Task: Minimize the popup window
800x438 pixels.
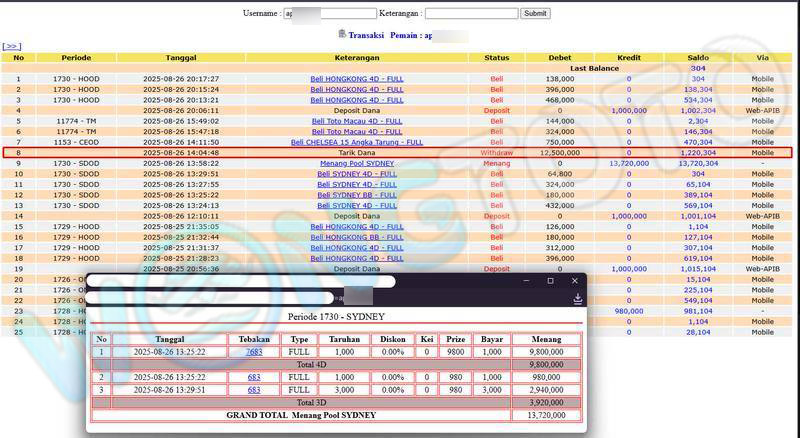Action: 524,281
